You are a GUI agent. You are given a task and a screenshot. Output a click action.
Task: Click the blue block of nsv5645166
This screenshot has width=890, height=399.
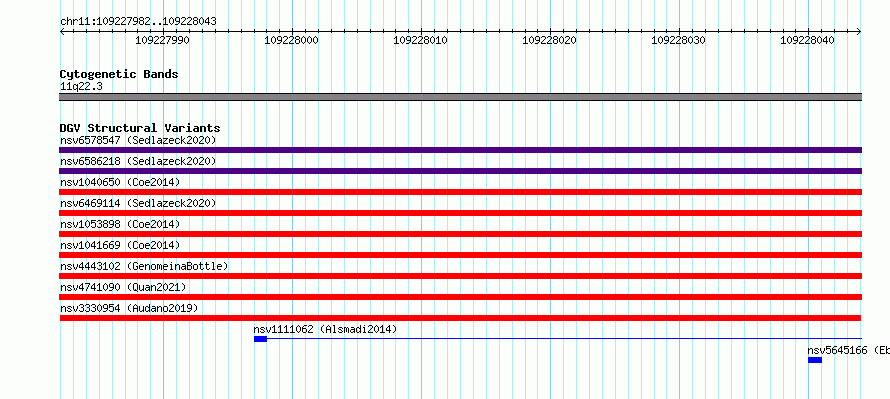815,360
